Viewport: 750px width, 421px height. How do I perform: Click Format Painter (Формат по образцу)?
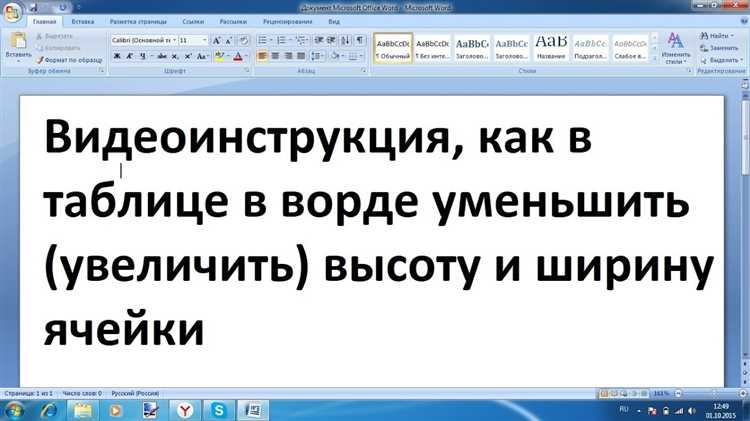pos(69,60)
